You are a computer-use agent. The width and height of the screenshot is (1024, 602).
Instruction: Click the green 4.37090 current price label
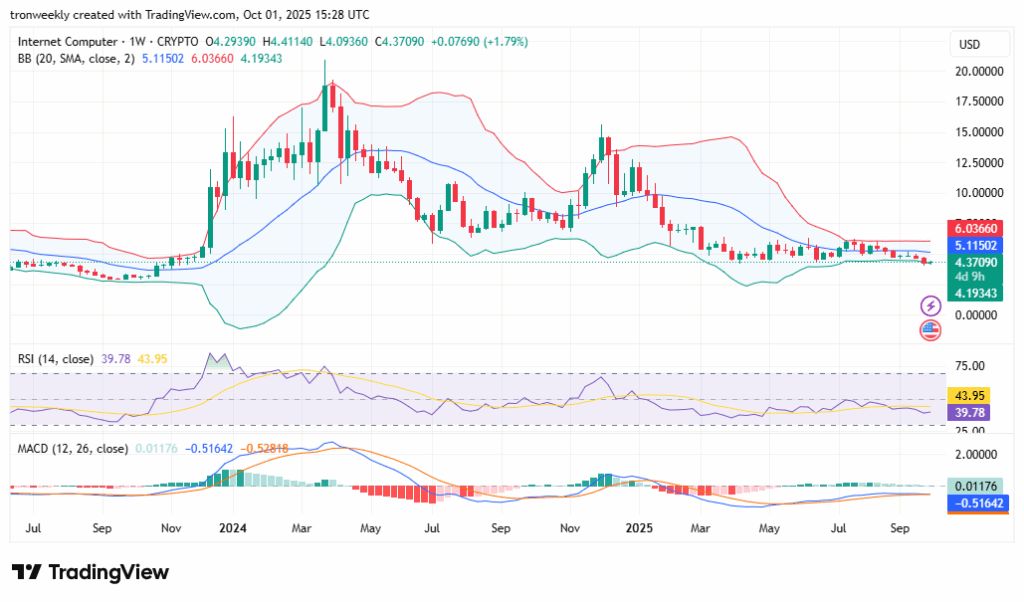pyautogui.click(x=974, y=262)
